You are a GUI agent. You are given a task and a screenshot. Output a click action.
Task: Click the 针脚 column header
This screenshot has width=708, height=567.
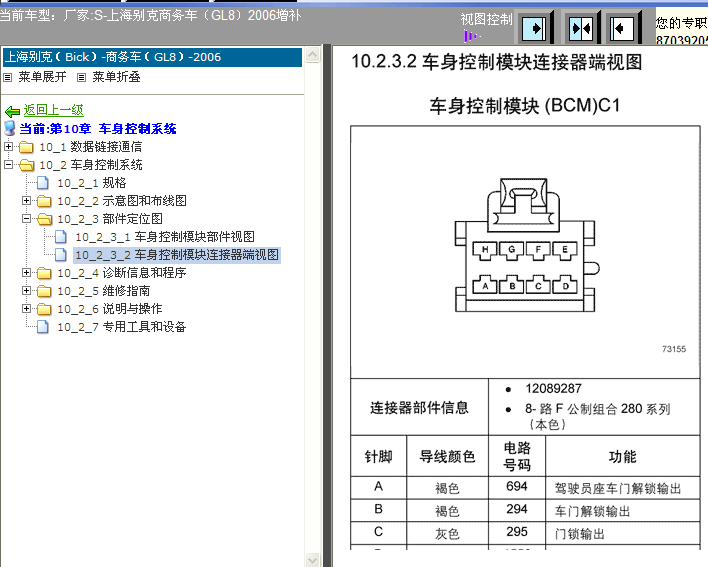pyautogui.click(x=378, y=456)
